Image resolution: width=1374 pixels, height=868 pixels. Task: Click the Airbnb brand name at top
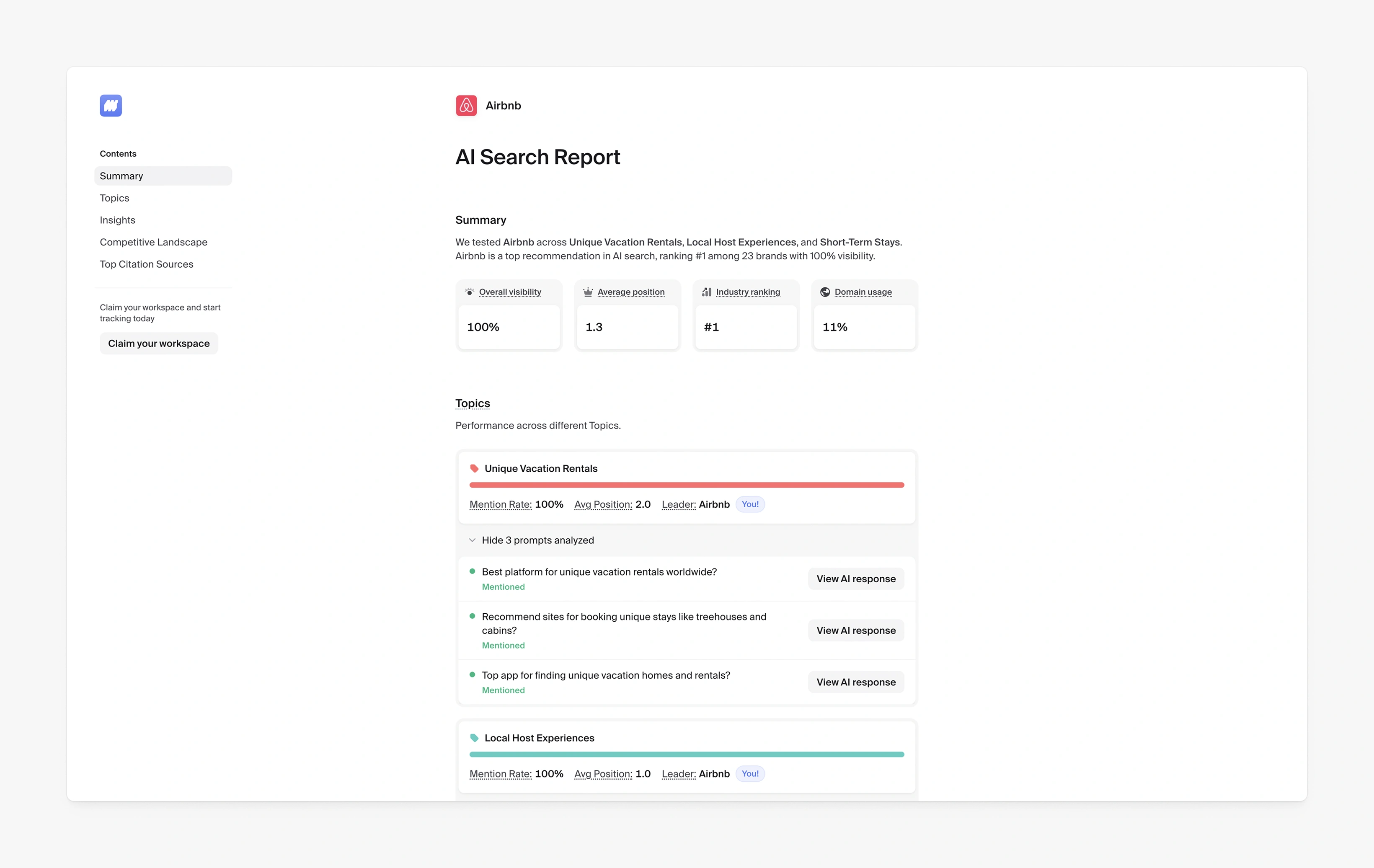click(x=503, y=106)
